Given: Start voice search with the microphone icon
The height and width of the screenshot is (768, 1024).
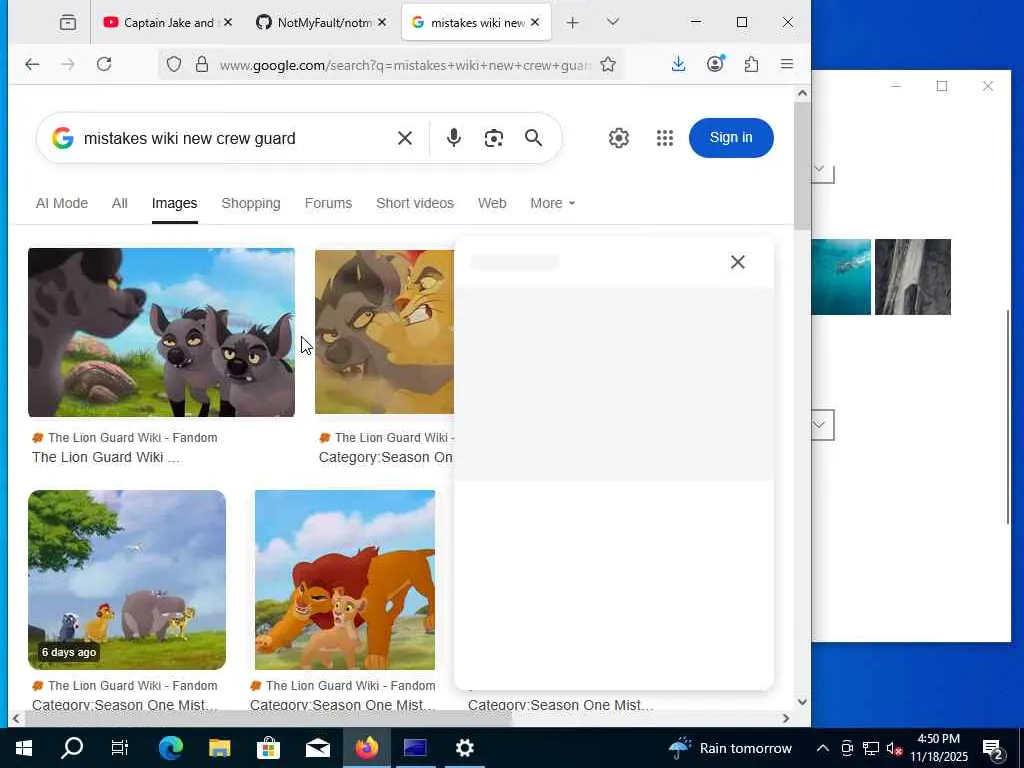Looking at the screenshot, I should pos(454,138).
